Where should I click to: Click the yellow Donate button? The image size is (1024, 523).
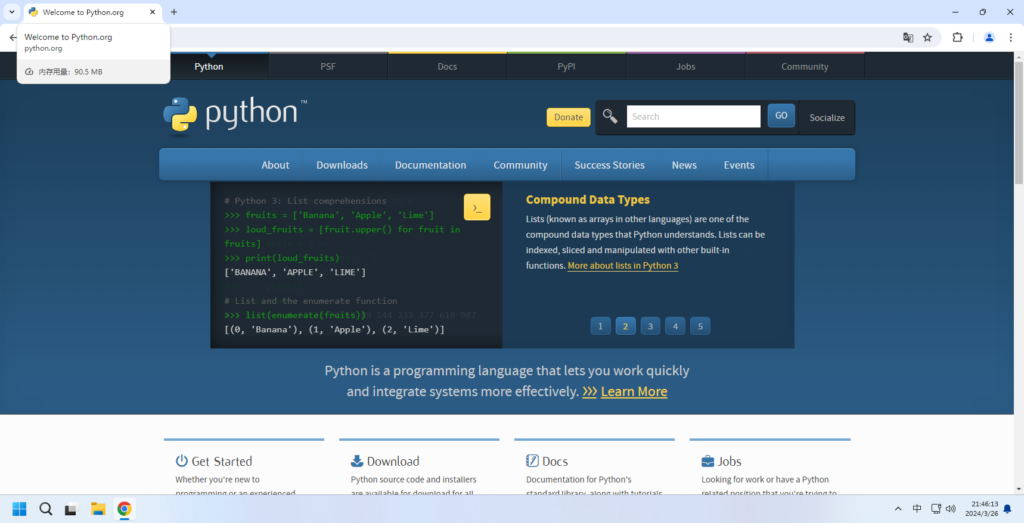(x=568, y=117)
